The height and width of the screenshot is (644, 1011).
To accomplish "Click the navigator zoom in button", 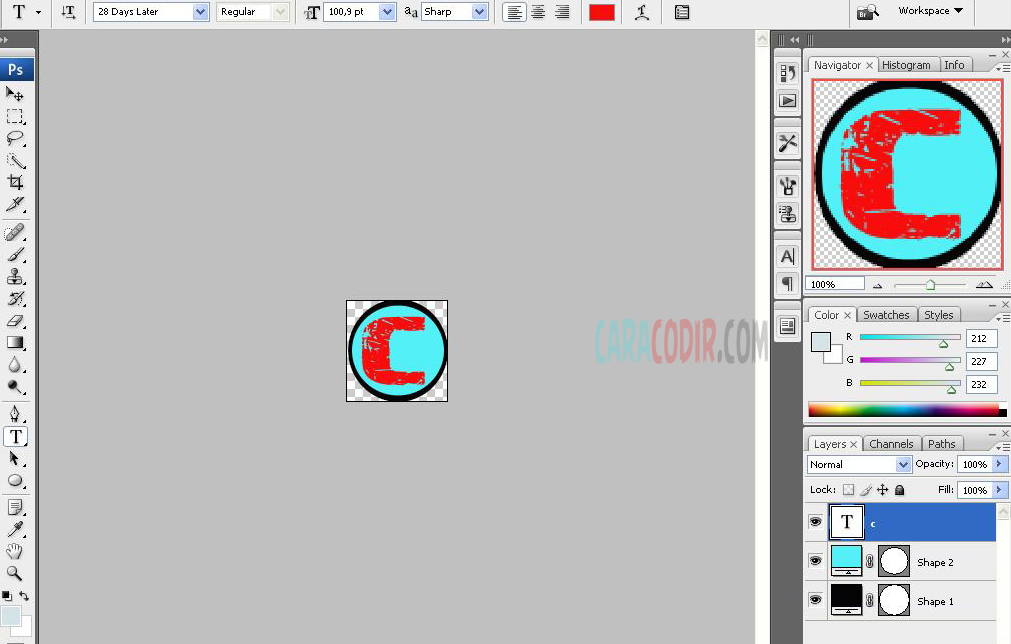I will pos(984,284).
